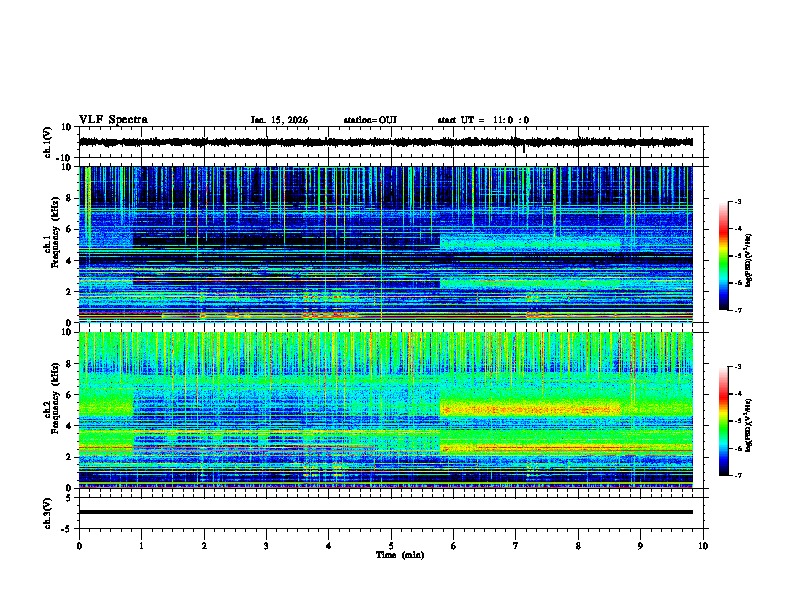Click the time axis final tick label "10"
The image size is (792, 612).
click(x=703, y=546)
